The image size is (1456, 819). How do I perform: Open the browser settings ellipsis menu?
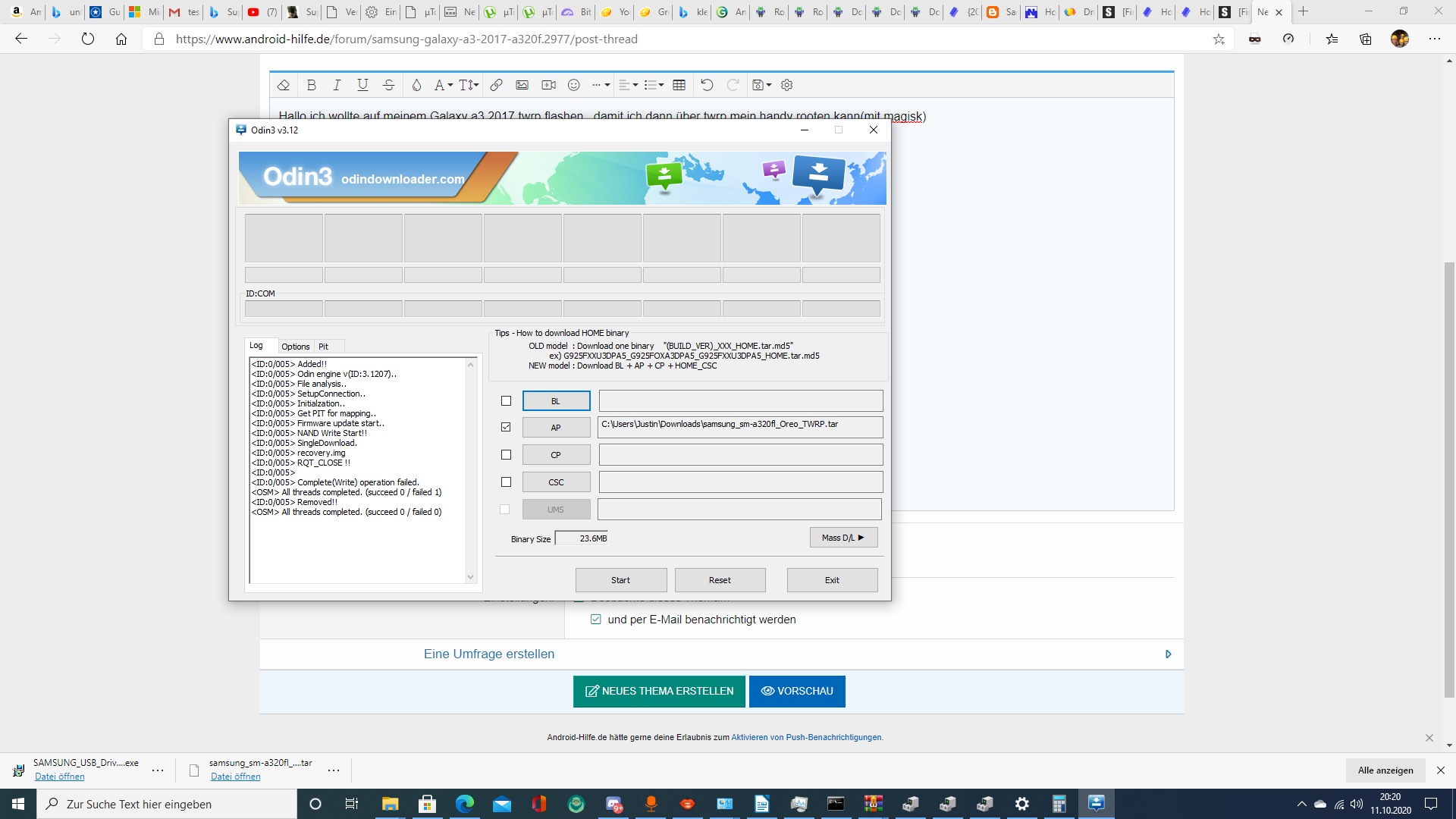tap(1435, 39)
